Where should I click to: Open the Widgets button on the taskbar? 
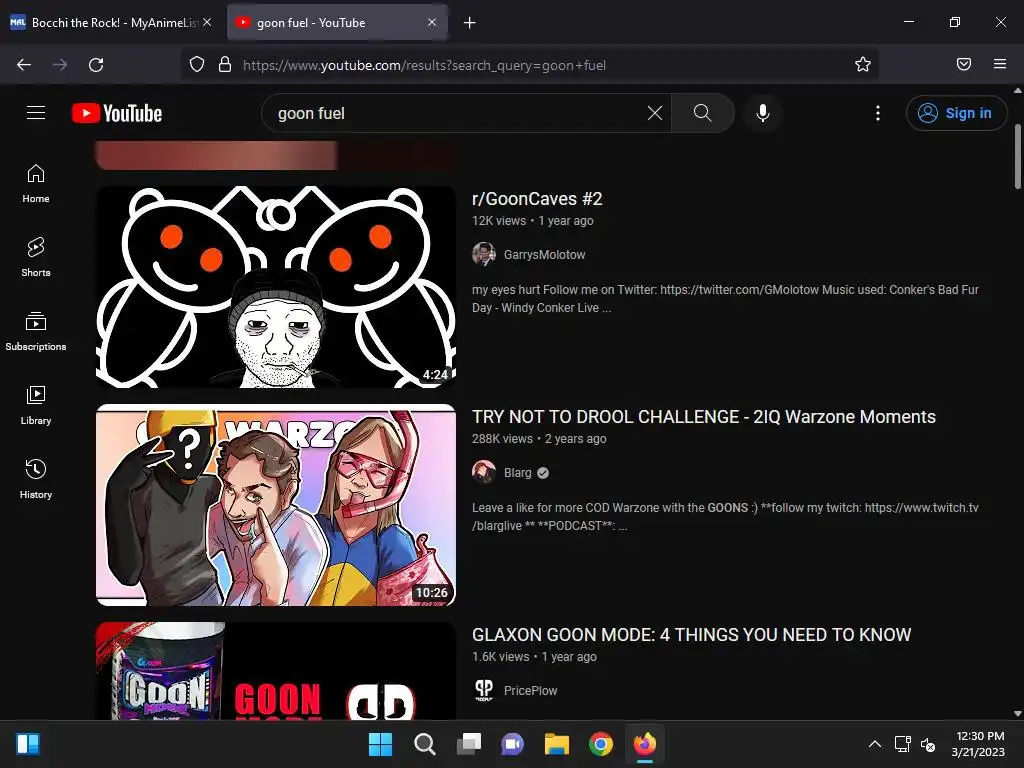[27, 744]
